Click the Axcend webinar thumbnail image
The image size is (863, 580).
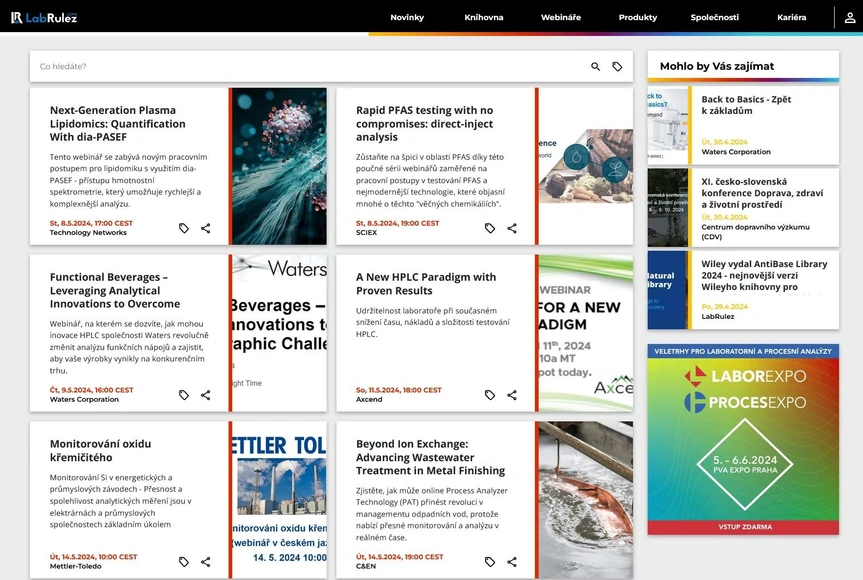(586, 333)
